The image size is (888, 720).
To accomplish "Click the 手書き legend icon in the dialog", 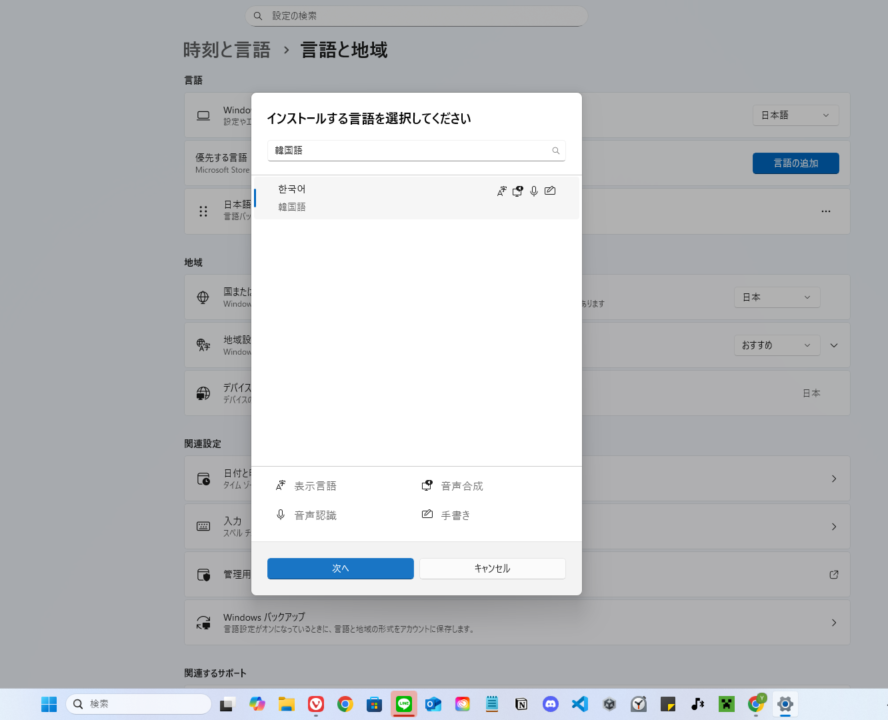I will (x=426, y=515).
